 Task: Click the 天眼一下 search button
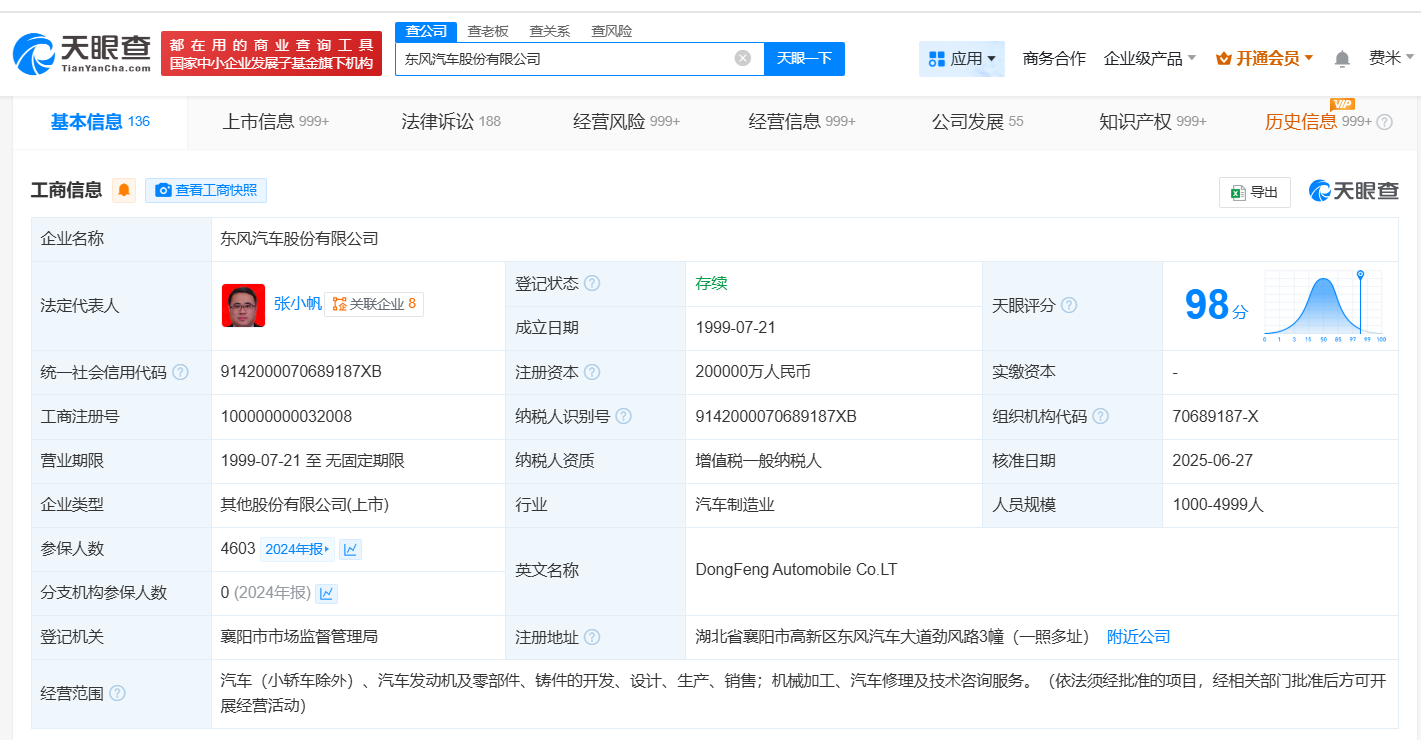(x=804, y=59)
